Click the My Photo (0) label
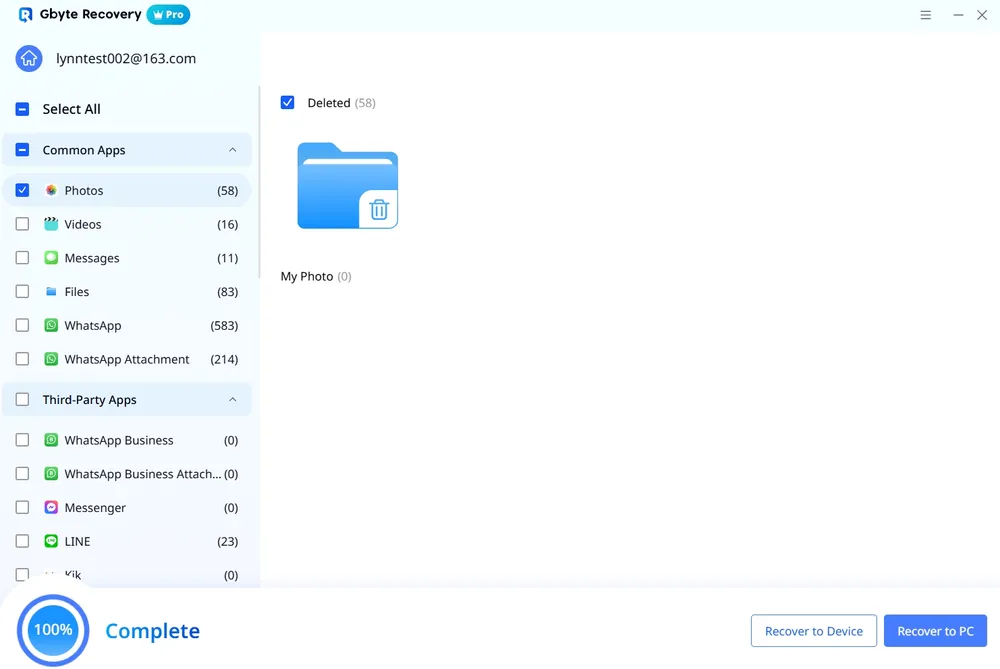This screenshot has height=669, width=1000. 316,276
